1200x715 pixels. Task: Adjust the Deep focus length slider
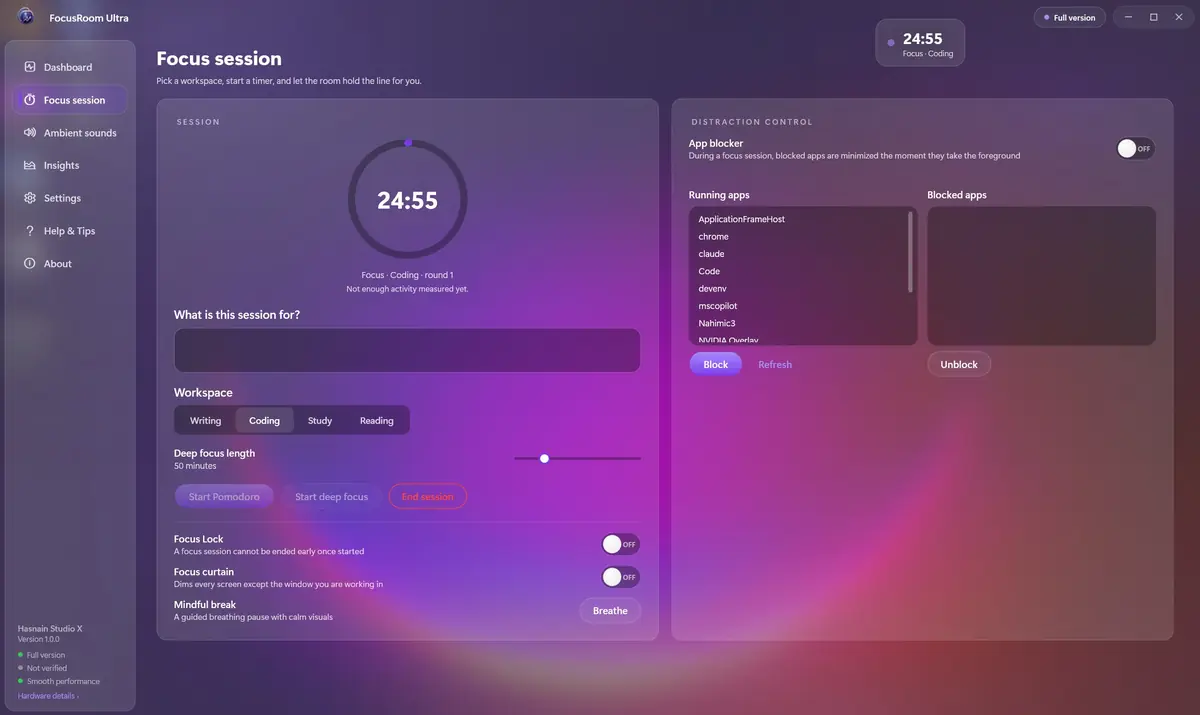(578, 458)
